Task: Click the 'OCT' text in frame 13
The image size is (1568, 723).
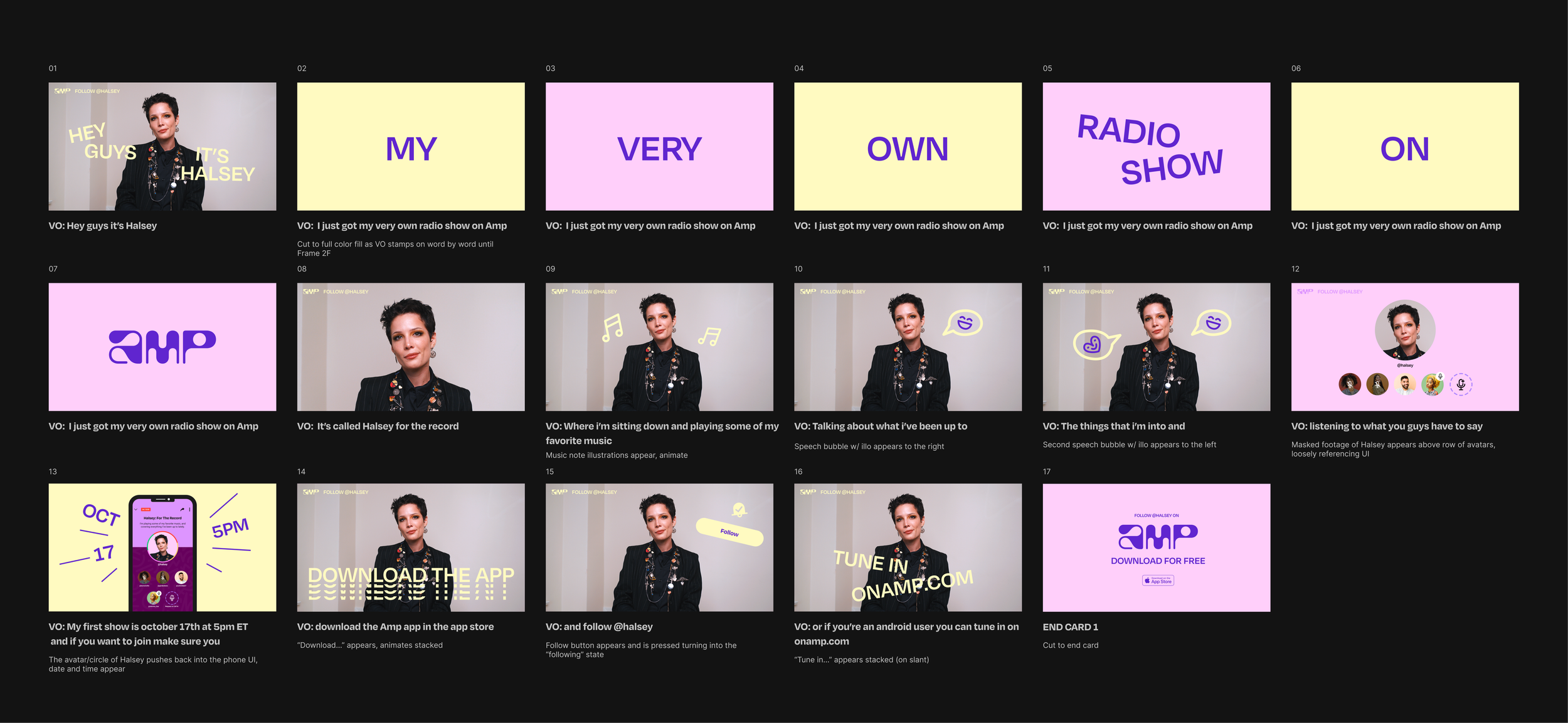Action: (101, 515)
